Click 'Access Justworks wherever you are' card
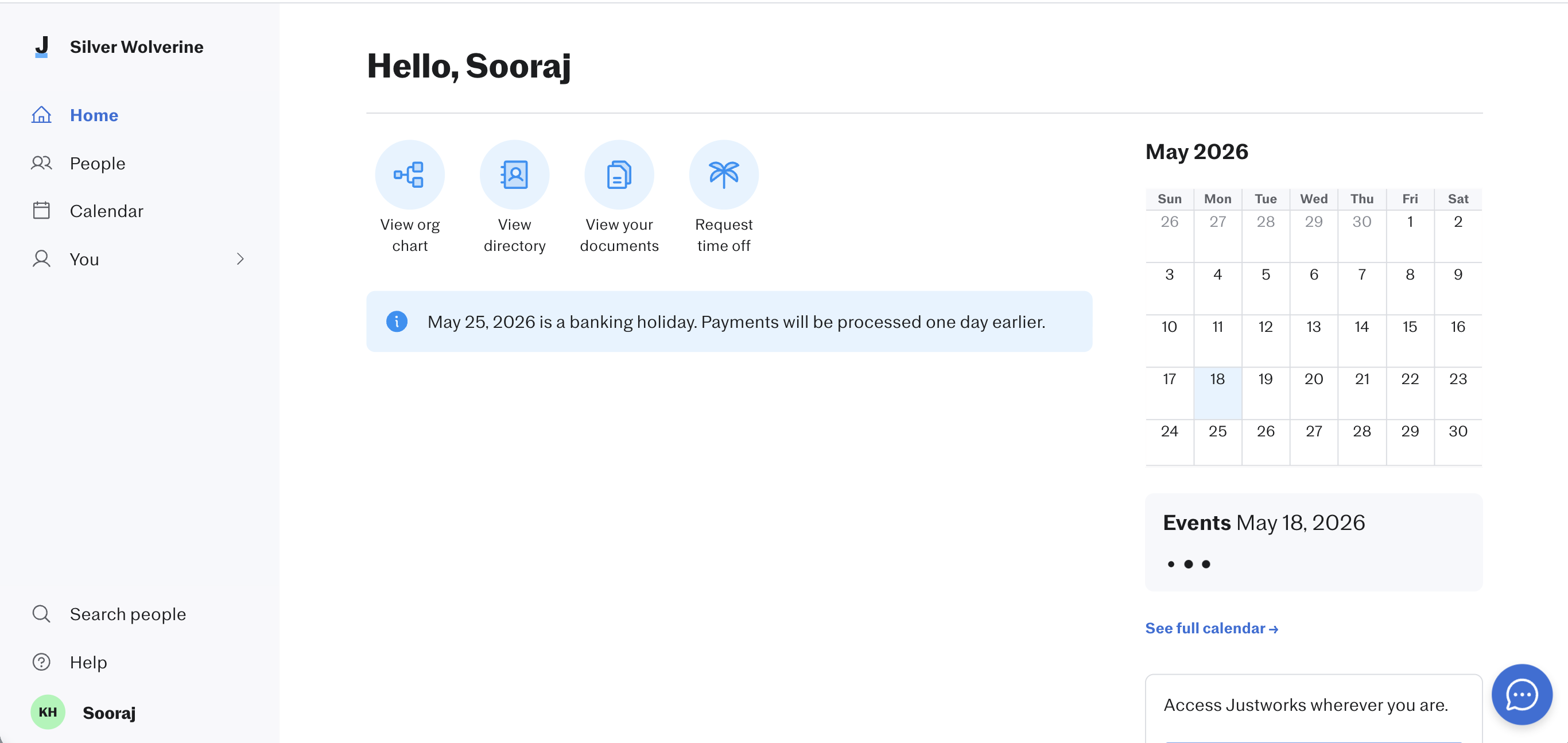The image size is (1568, 743). pos(1314,709)
